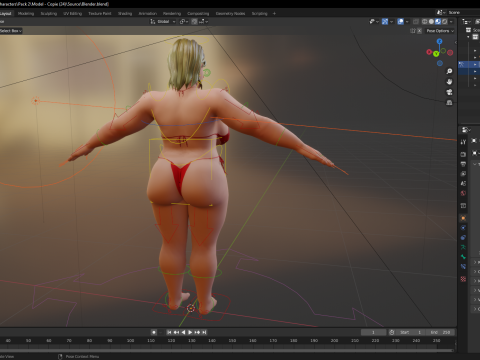Image resolution: width=480 pixels, height=360 pixels.
Task: Play the animation in reverse
Action: click(183, 332)
